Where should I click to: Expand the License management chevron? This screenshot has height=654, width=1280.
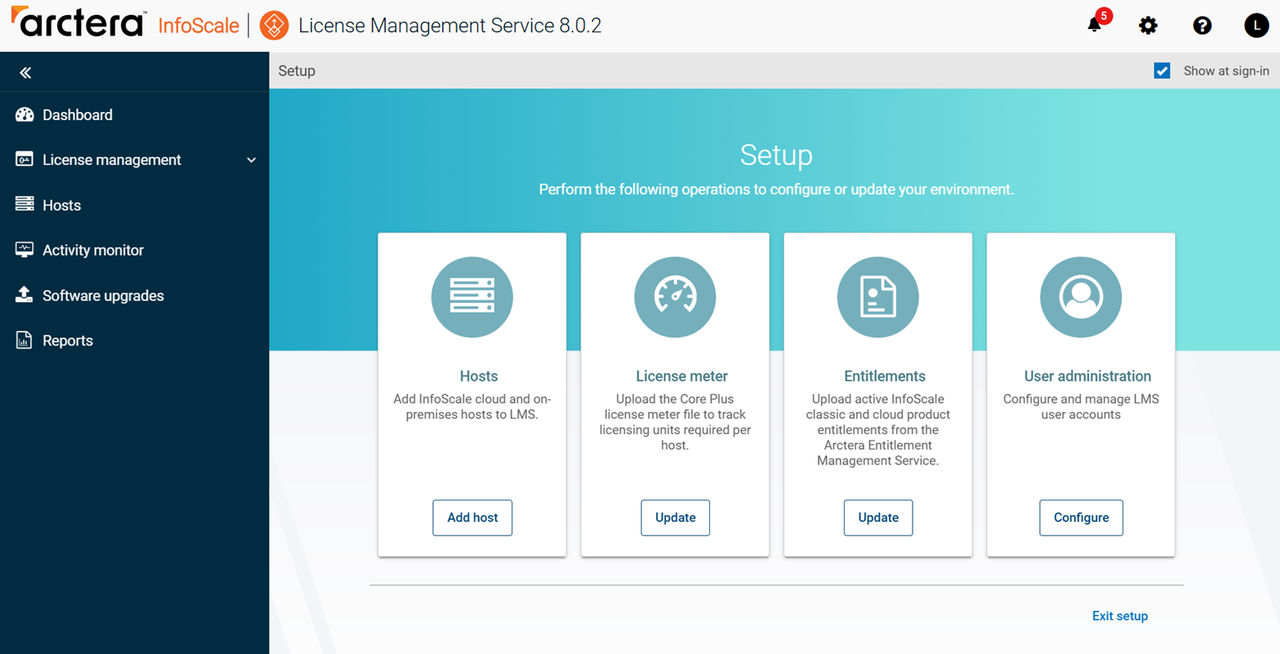tap(251, 160)
